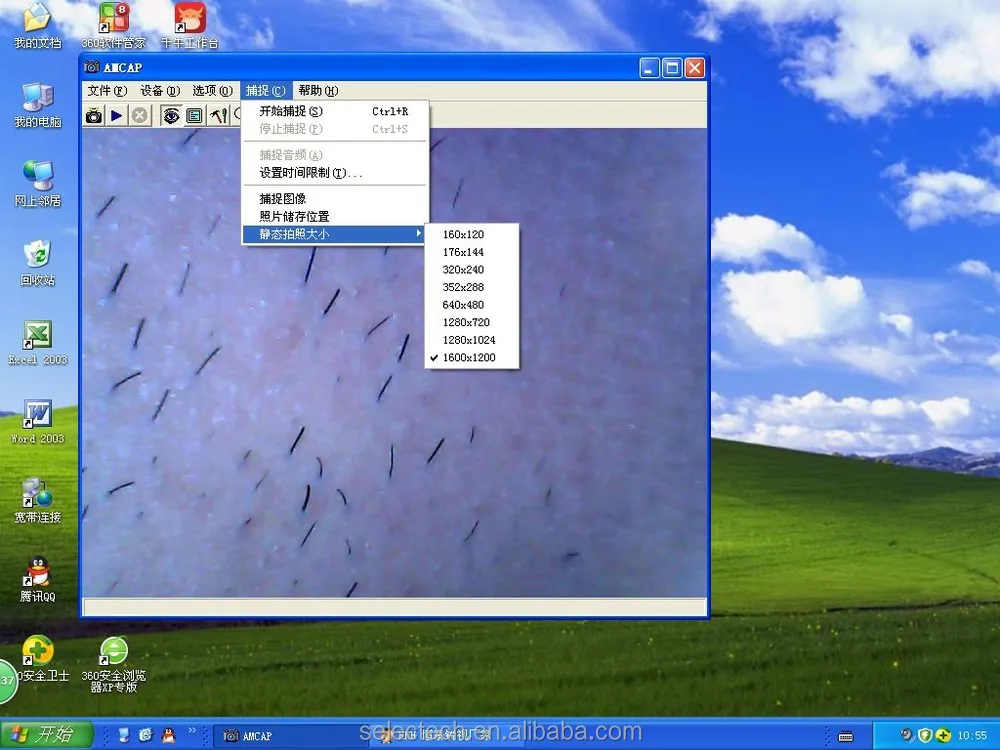Click the camera snapshot toolbar icon
1000x750 pixels.
point(94,116)
